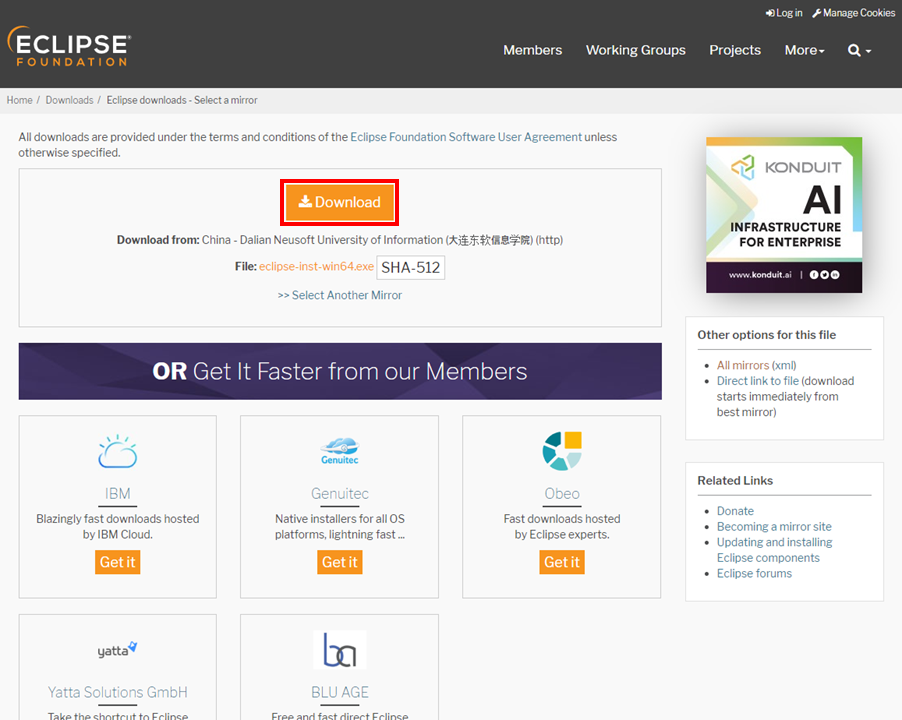This screenshot has height=720, width=902.
Task: Expand the More menu
Action: click(804, 50)
